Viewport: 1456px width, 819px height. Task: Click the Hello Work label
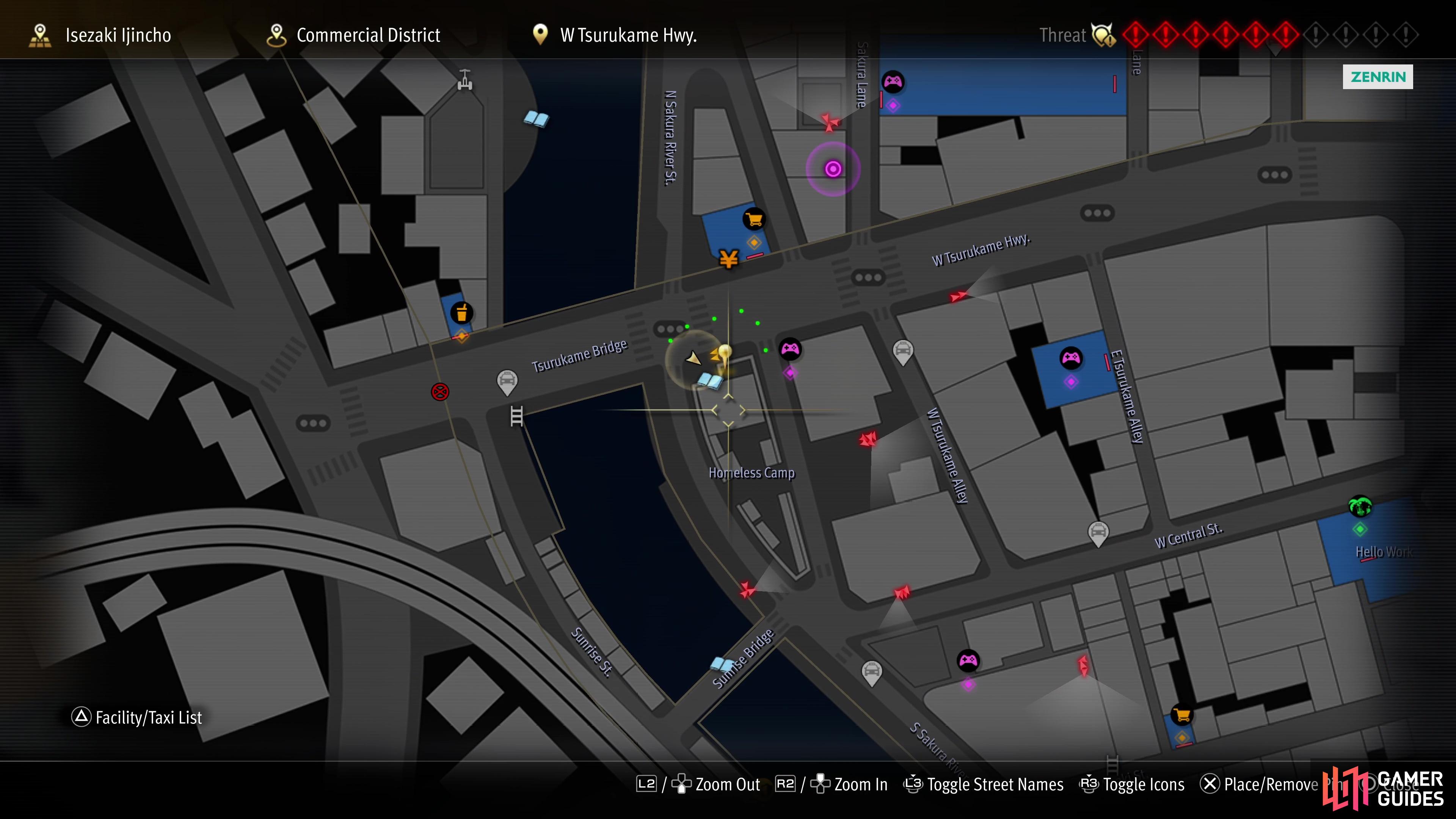1384,552
